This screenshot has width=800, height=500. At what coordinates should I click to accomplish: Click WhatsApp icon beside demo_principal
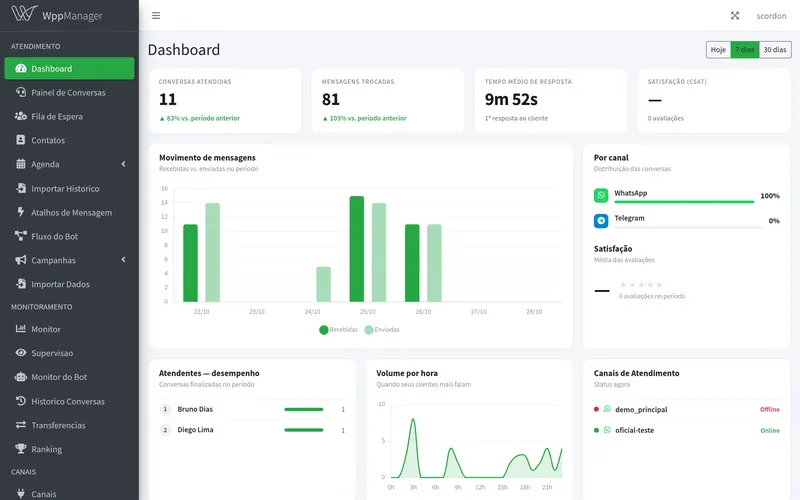click(607, 409)
